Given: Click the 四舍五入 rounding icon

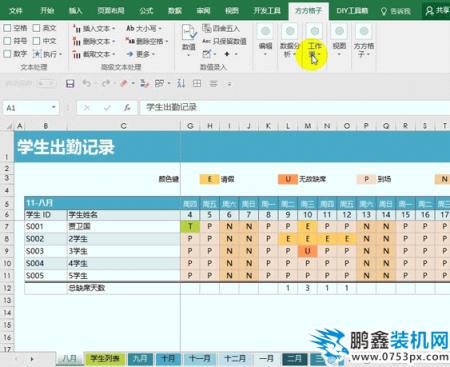Looking at the screenshot, I should coord(207,28).
